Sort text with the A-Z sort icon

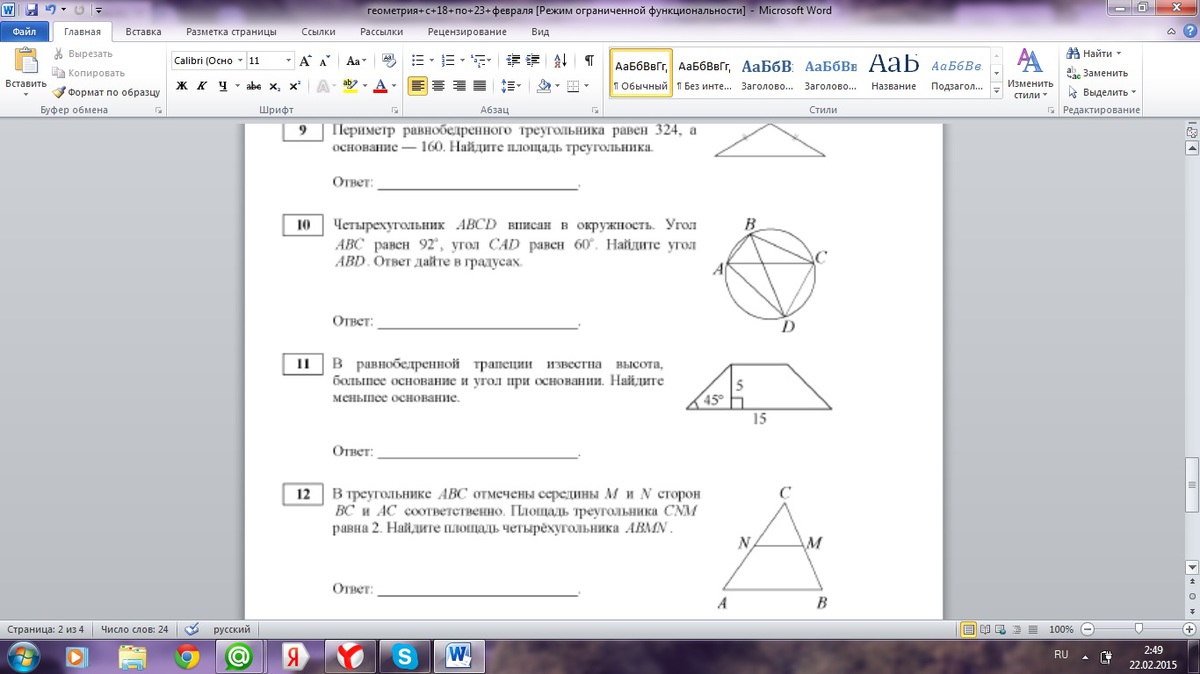pyautogui.click(x=560, y=60)
